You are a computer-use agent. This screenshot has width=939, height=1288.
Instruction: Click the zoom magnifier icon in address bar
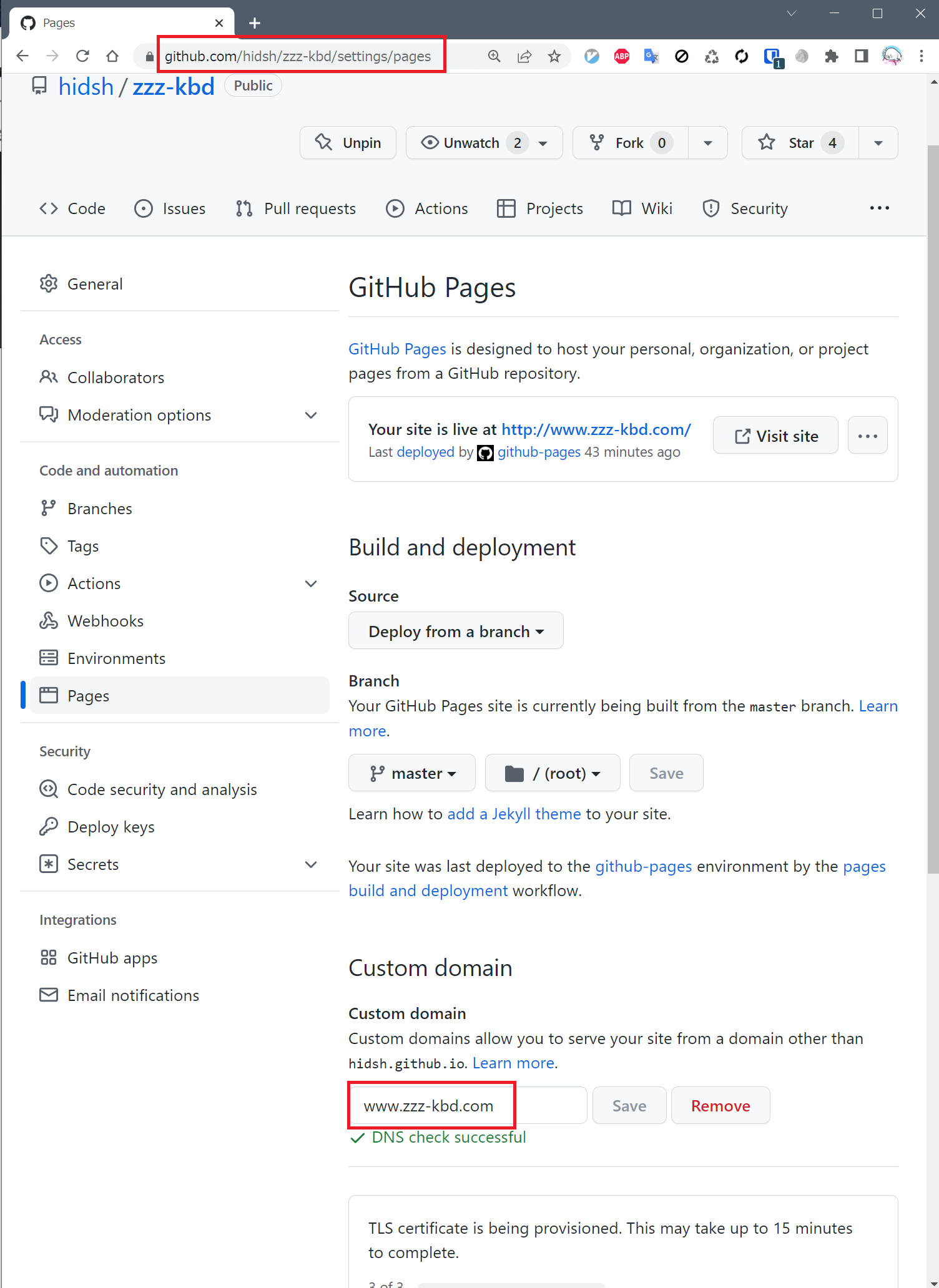point(494,56)
